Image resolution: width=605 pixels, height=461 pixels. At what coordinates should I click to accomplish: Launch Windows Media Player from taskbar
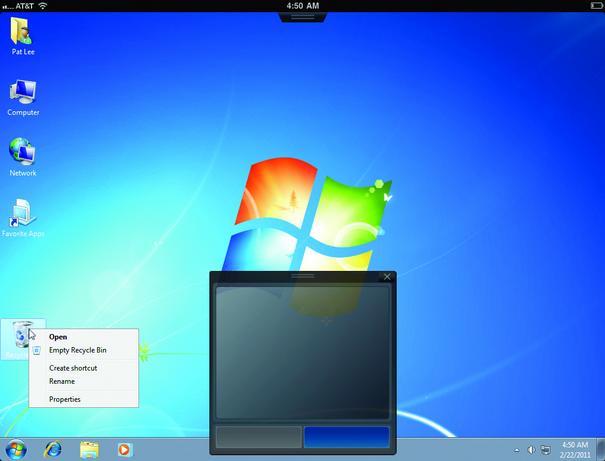(125, 450)
